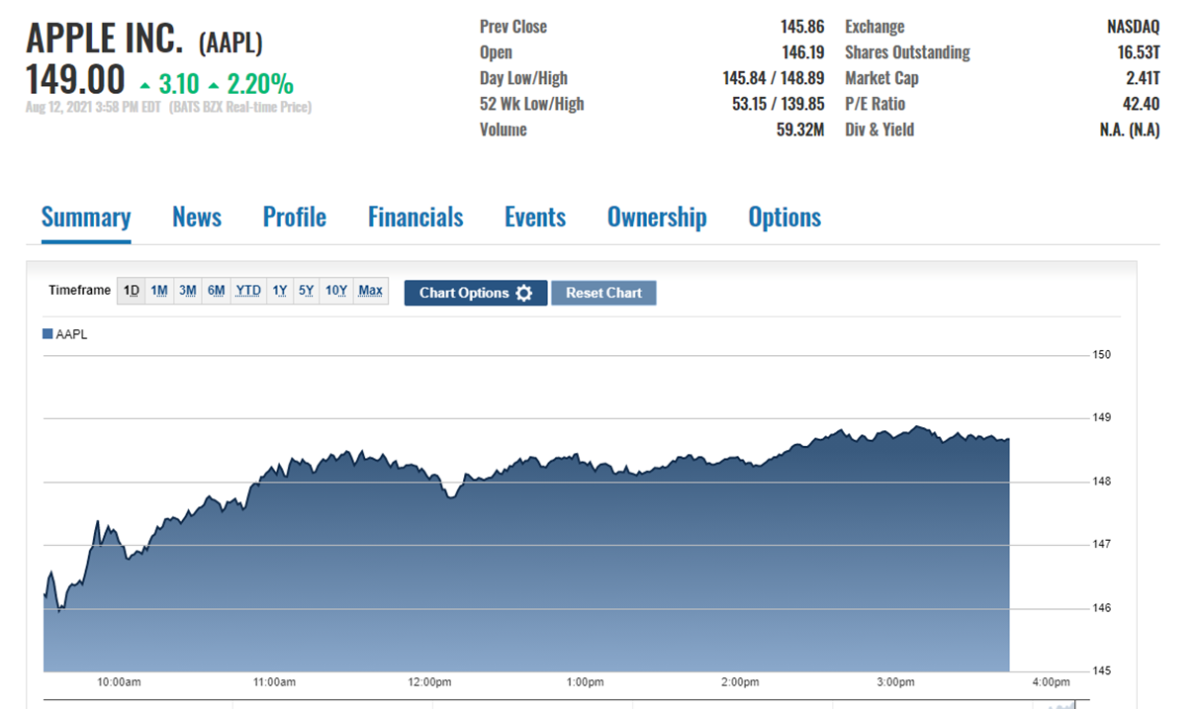Click the Prev Close value 145.86
The image size is (1200, 709).
(803, 27)
